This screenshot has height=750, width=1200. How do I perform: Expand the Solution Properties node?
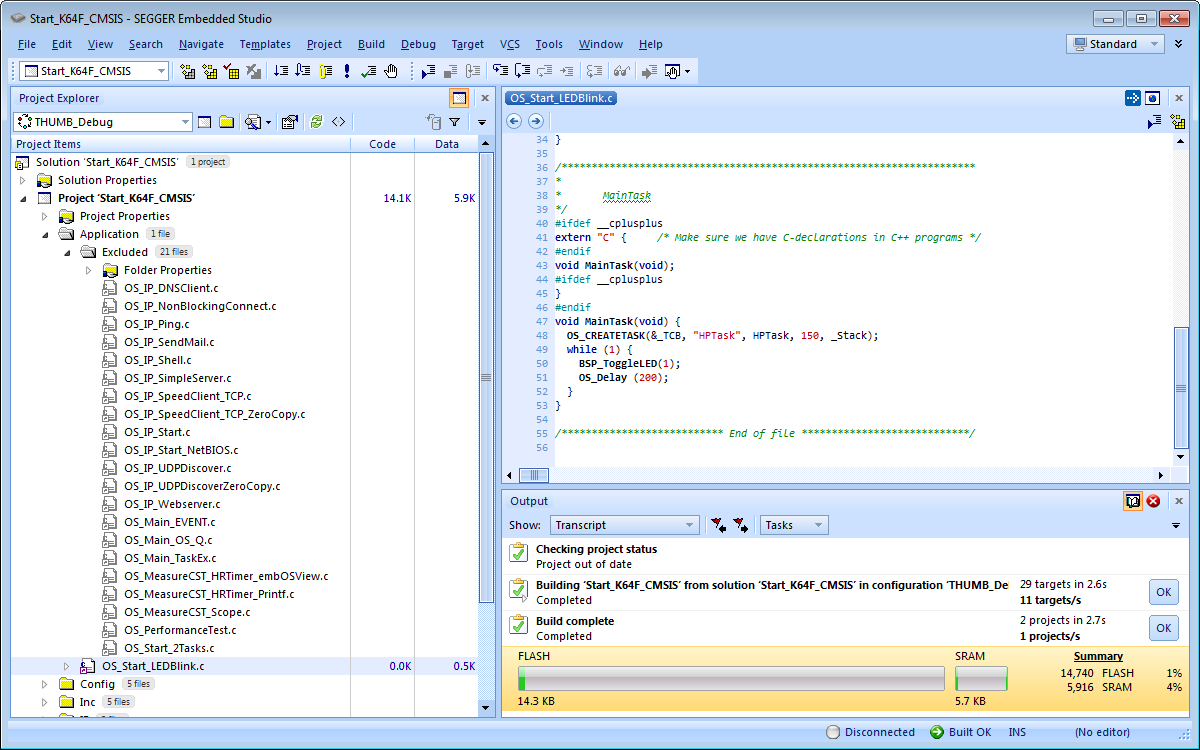23,180
